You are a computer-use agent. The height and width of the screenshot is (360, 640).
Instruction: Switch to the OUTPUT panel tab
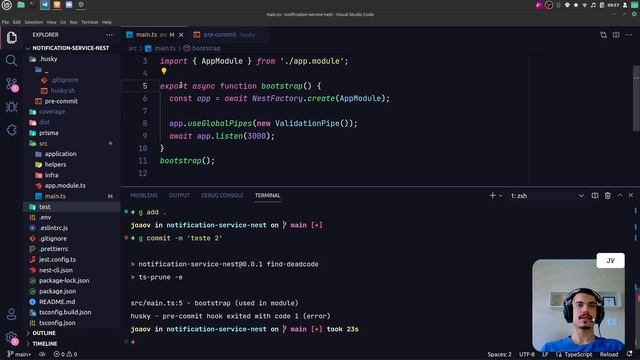click(179, 196)
